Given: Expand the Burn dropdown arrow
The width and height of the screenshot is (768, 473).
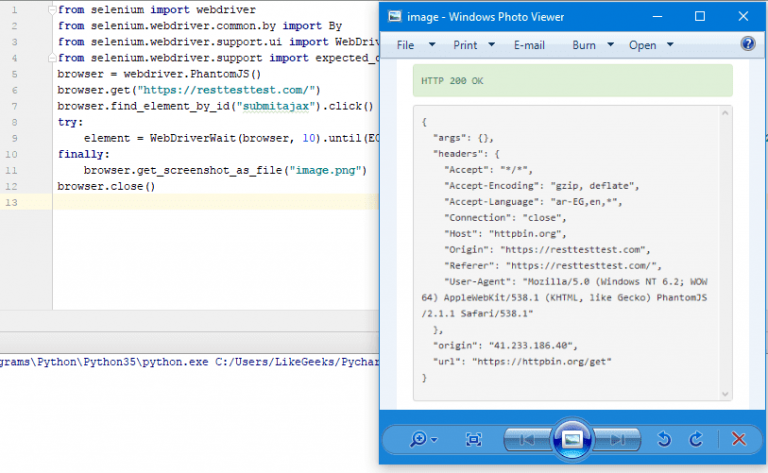Looking at the screenshot, I should [x=610, y=45].
